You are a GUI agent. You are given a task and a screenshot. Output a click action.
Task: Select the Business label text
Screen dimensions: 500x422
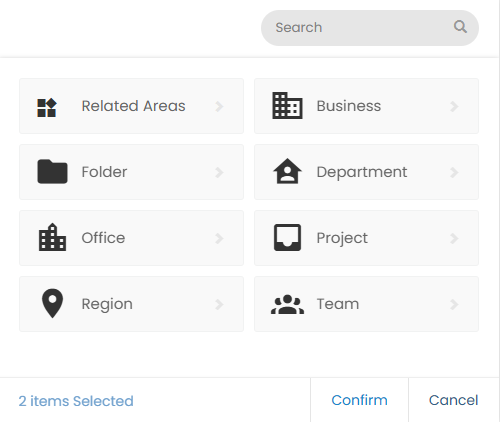pos(349,106)
